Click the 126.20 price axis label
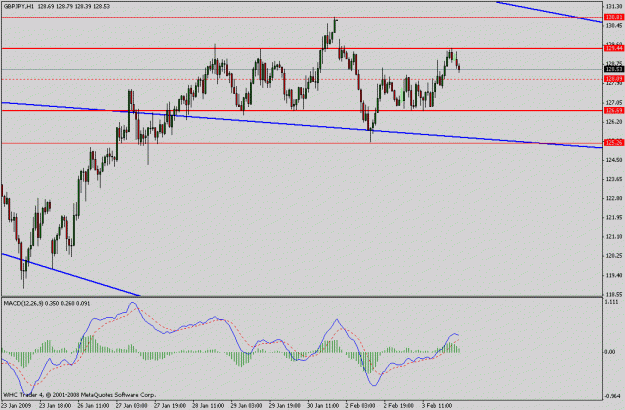The width and height of the screenshot is (625, 410). [x=615, y=122]
